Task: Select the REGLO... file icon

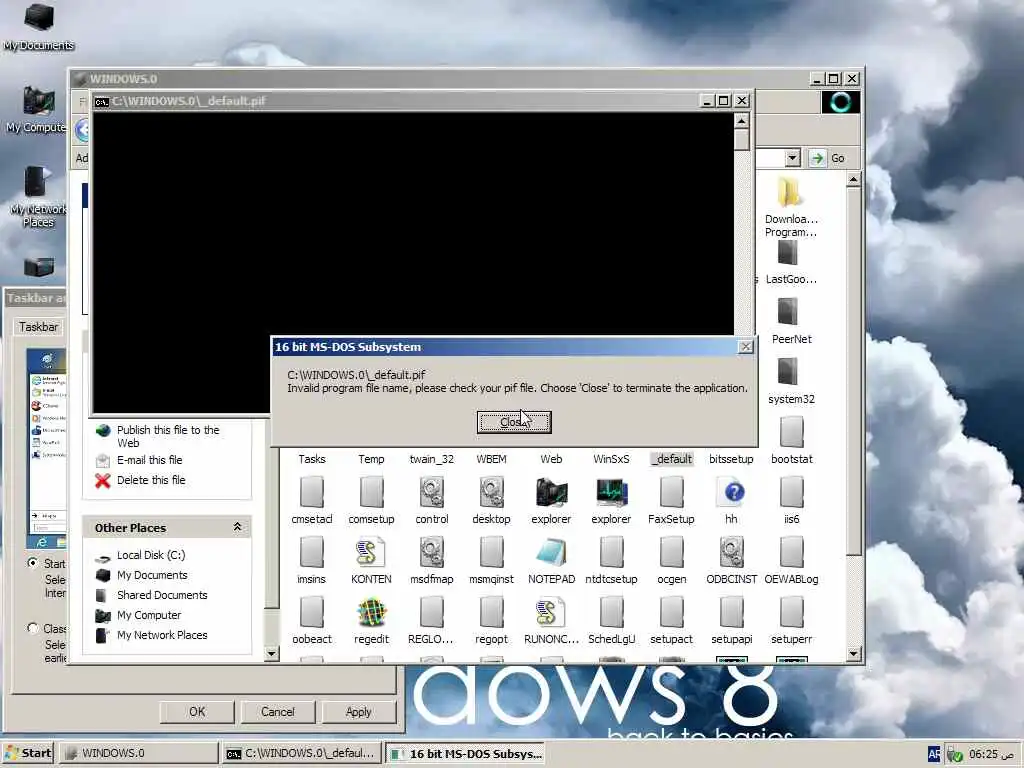Action: pos(432,613)
